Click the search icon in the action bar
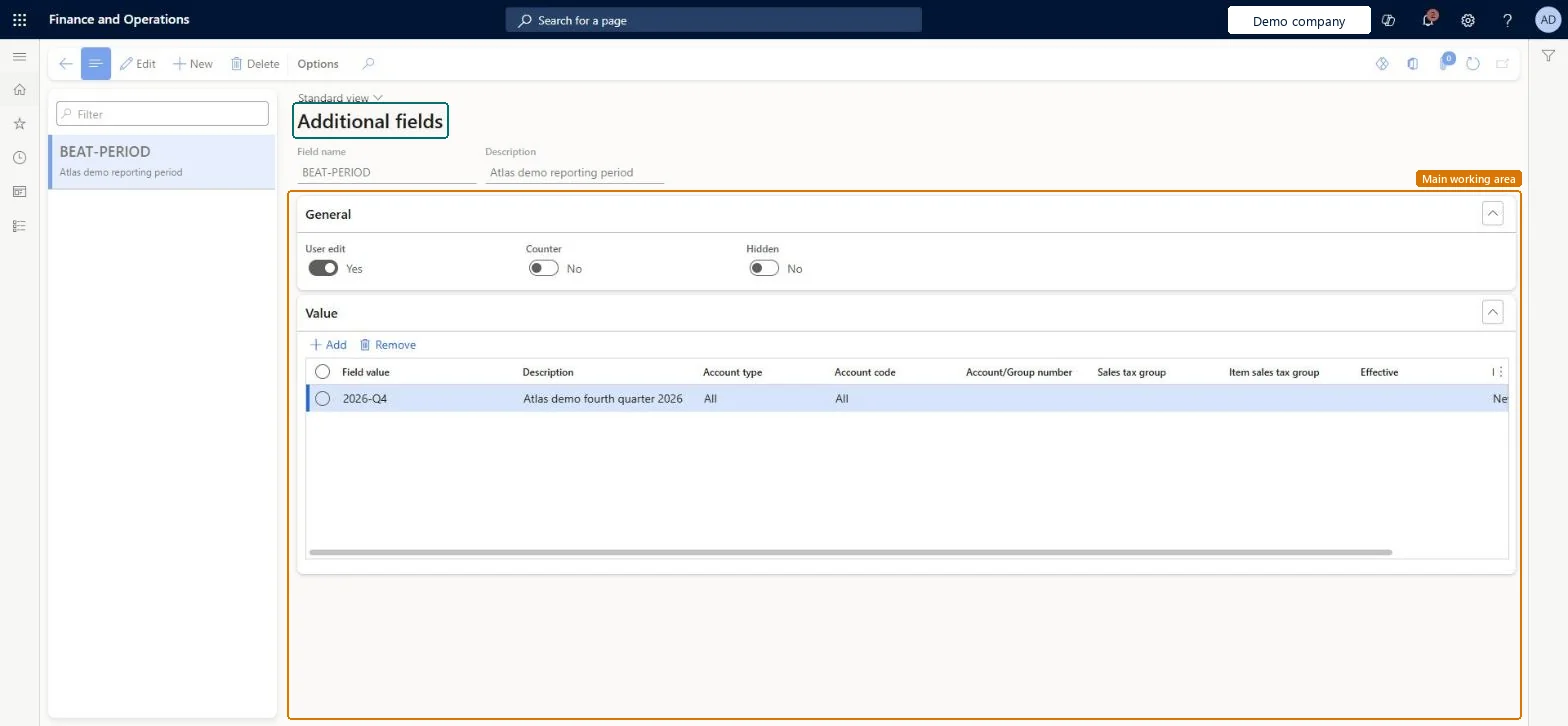The height and width of the screenshot is (726, 1568). 368,64
